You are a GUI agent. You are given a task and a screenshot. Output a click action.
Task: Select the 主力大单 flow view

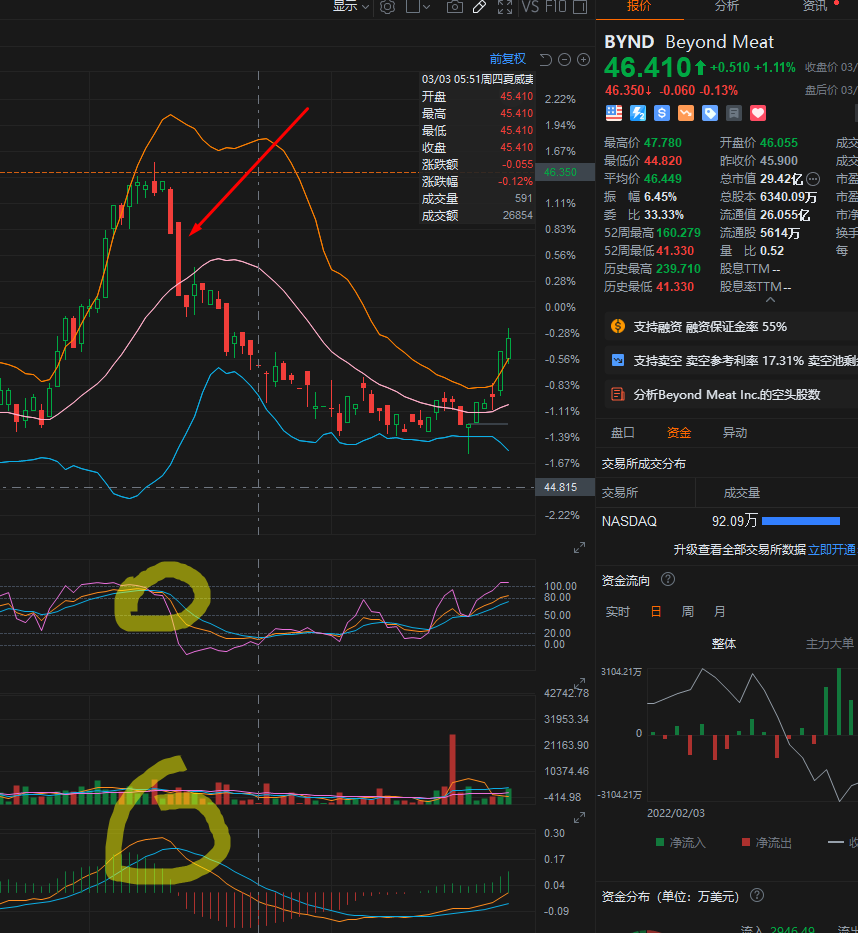[829, 644]
